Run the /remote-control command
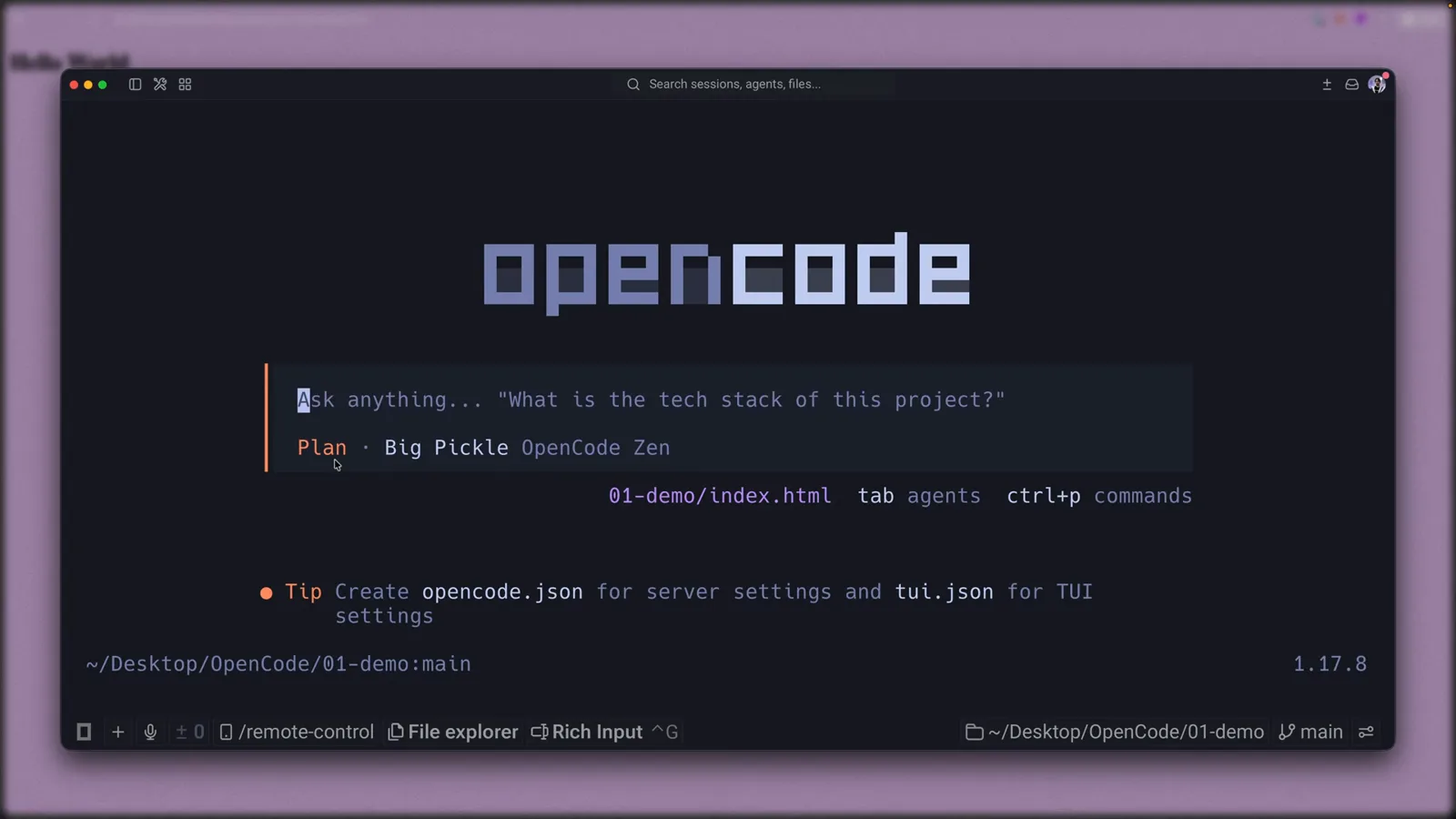1456x819 pixels. (x=297, y=732)
